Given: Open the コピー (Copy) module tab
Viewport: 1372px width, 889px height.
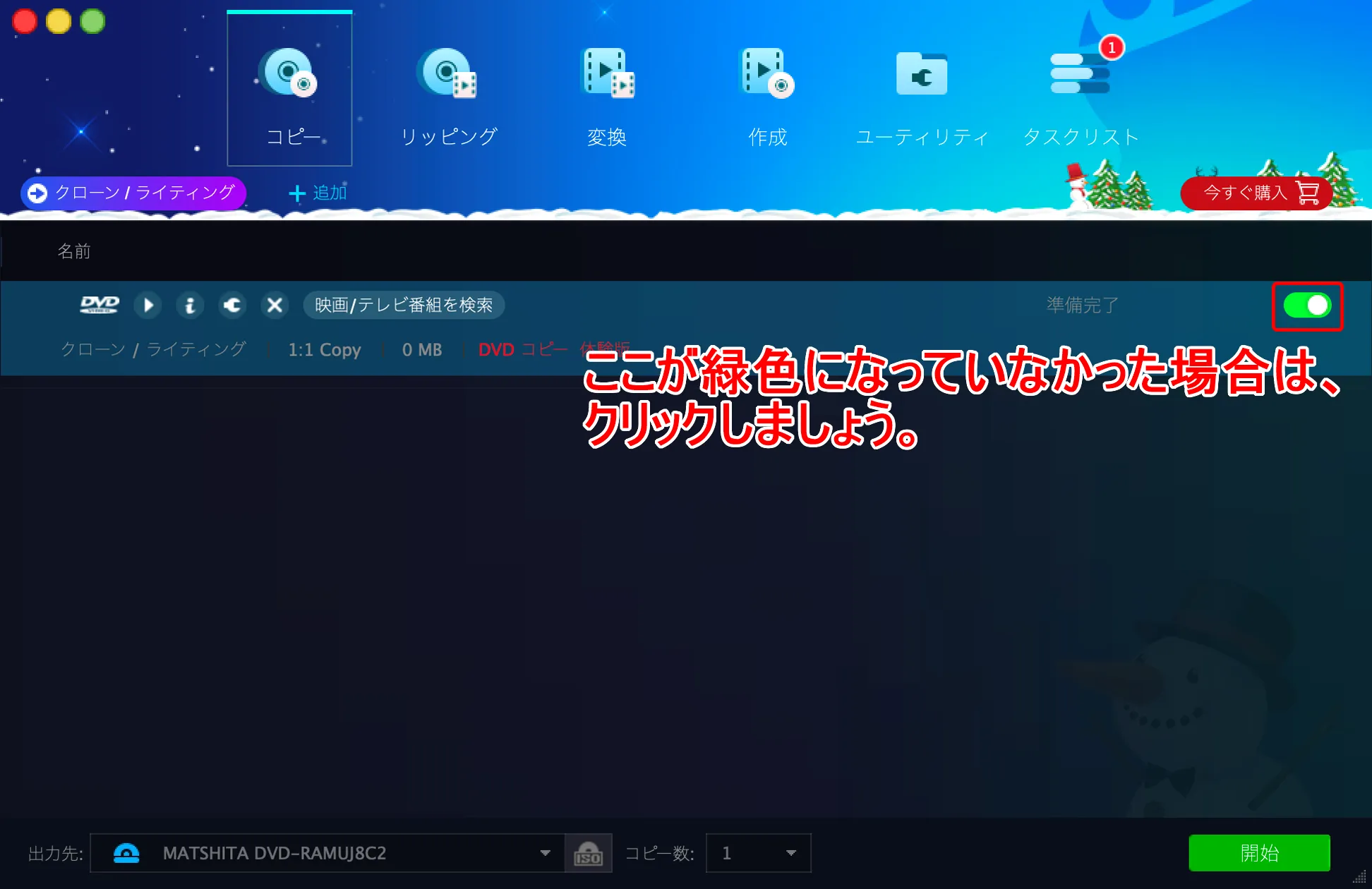Looking at the screenshot, I should click(x=289, y=90).
